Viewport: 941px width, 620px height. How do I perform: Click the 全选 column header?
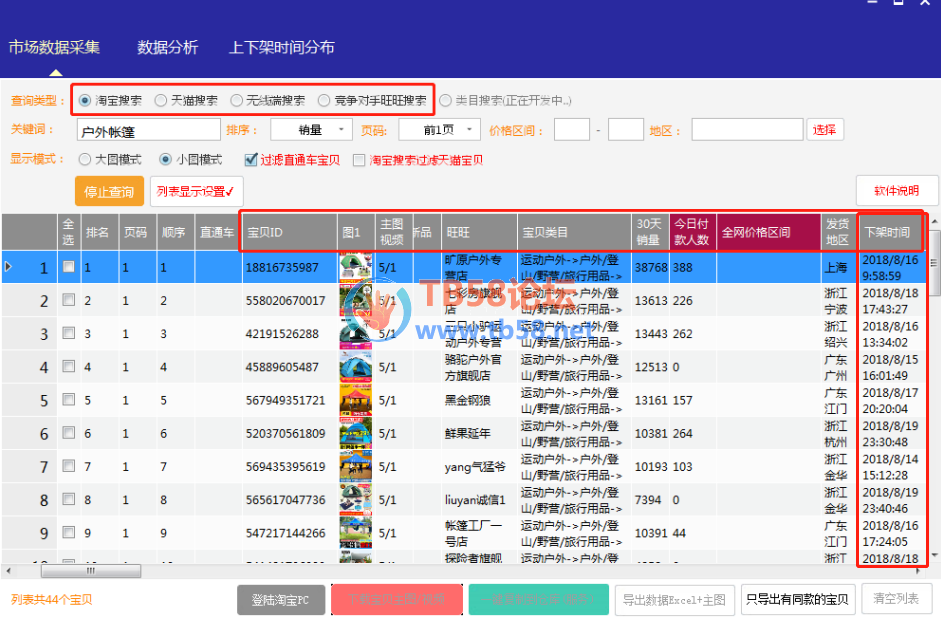[68, 232]
